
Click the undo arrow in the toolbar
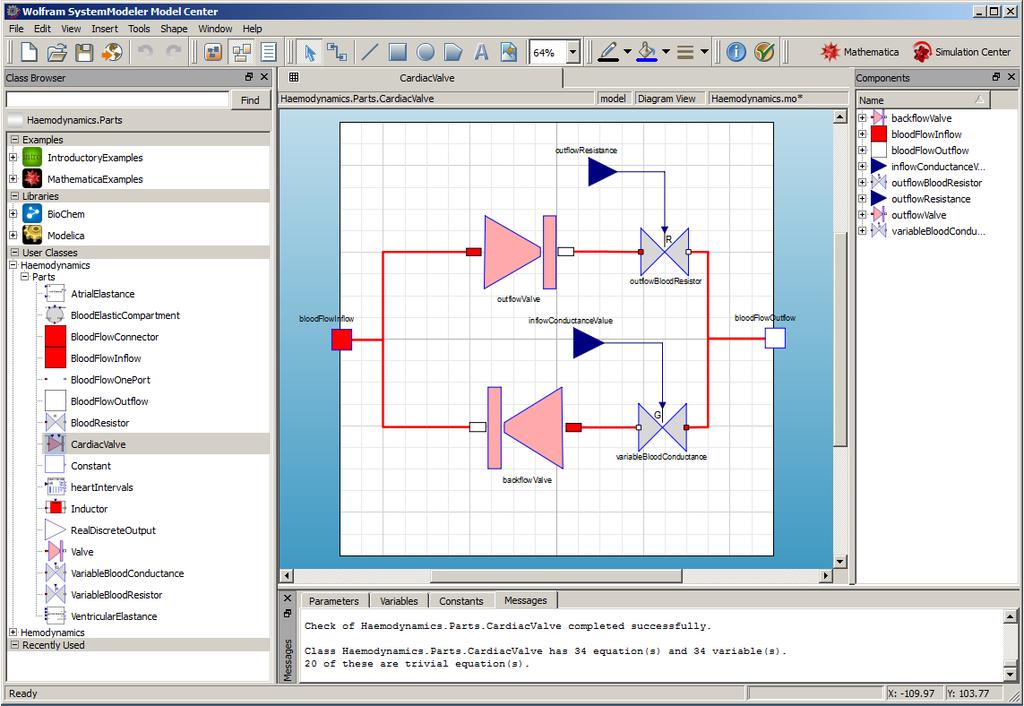[145, 52]
